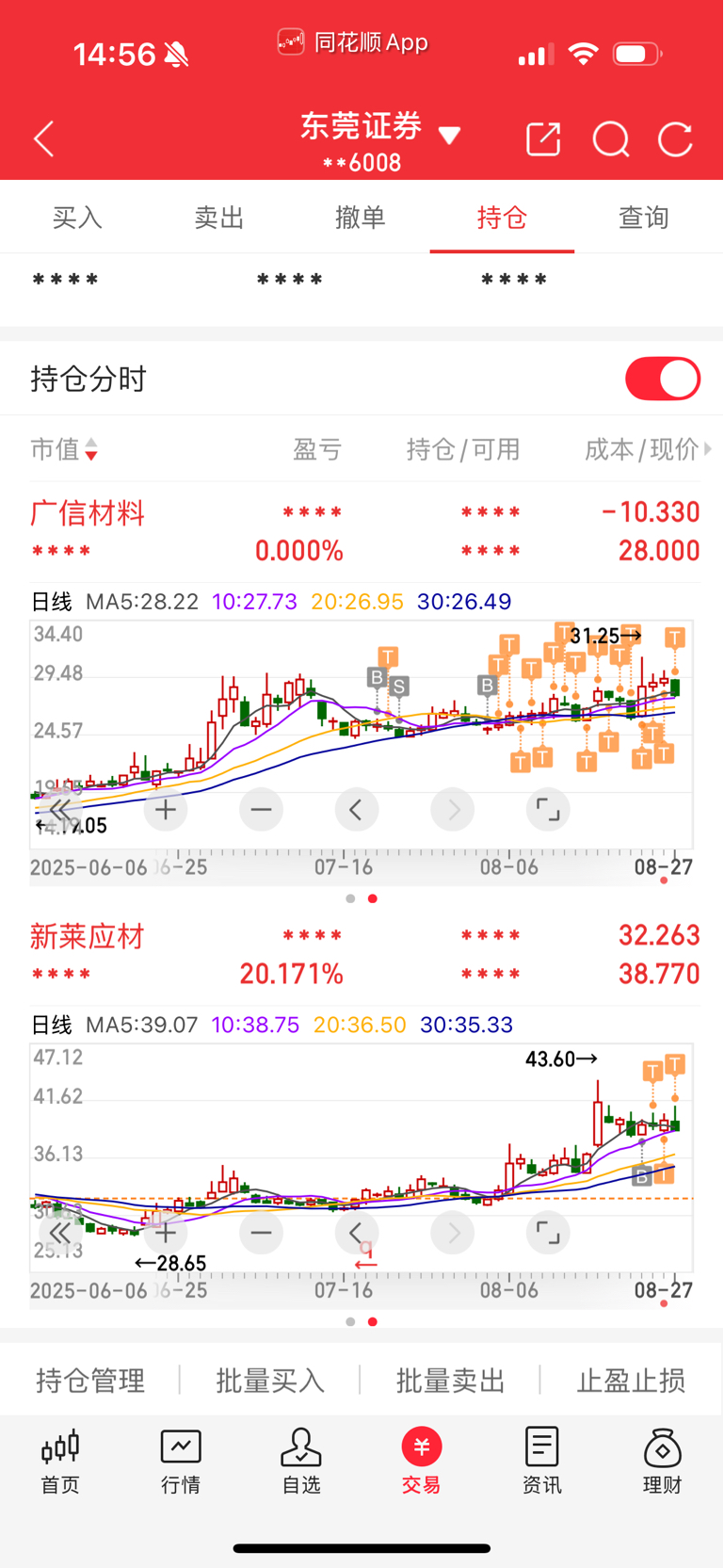
Task: Sort holdings by 市值 column
Action: coord(64,449)
